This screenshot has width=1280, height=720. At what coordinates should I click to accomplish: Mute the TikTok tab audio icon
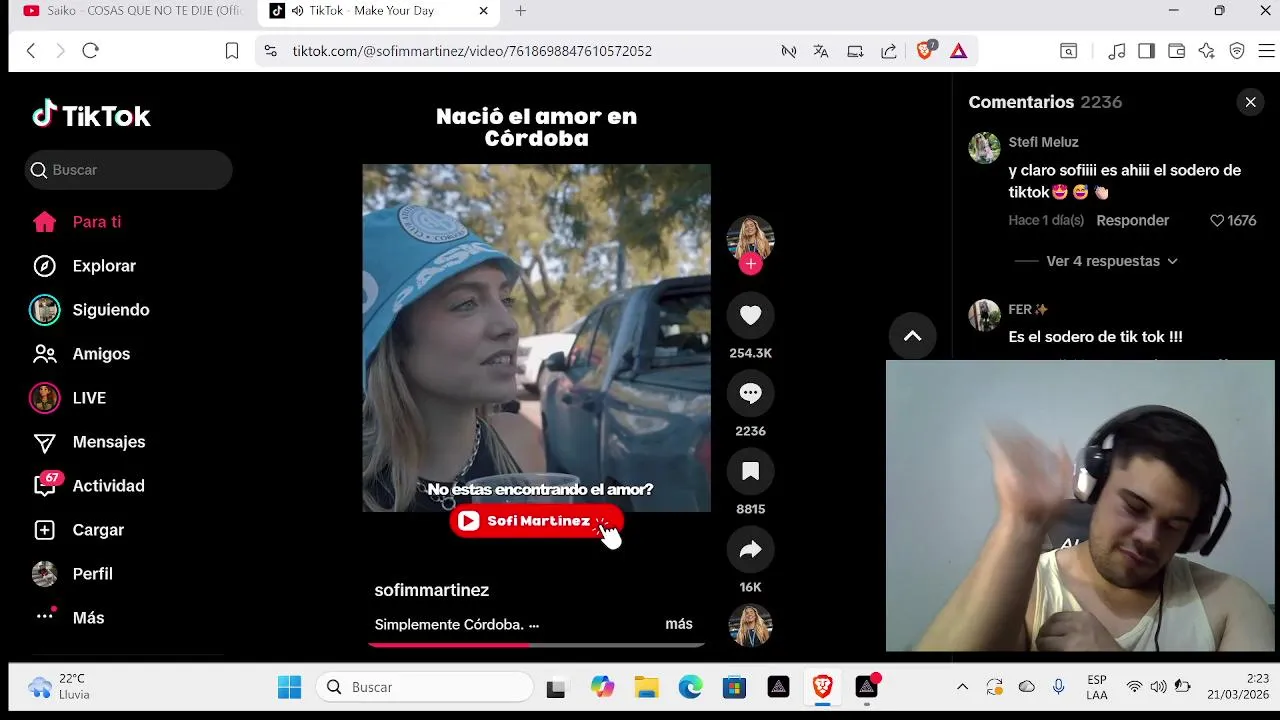[297, 11]
